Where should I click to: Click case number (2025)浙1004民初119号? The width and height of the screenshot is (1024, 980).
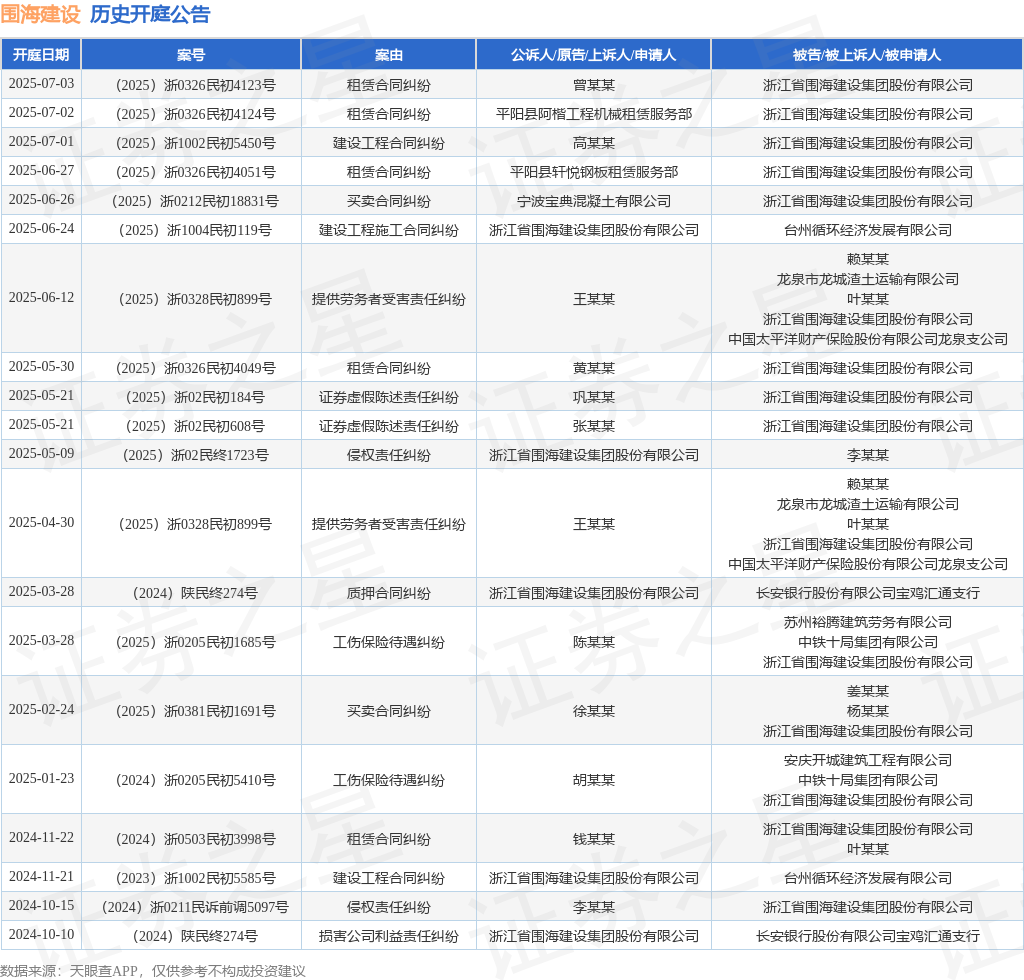point(195,230)
